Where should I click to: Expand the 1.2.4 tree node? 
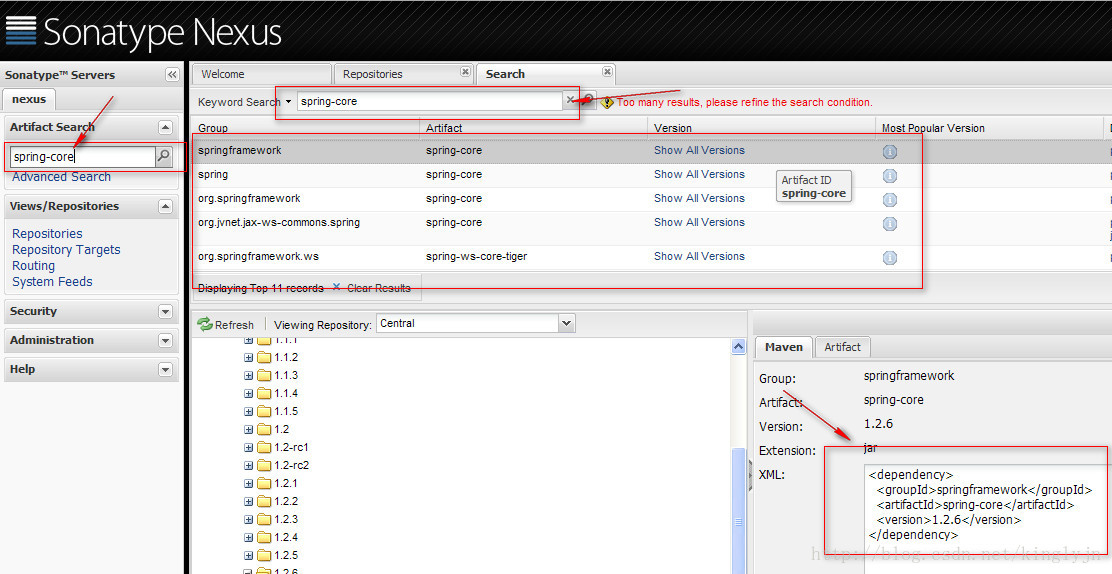[x=248, y=538]
